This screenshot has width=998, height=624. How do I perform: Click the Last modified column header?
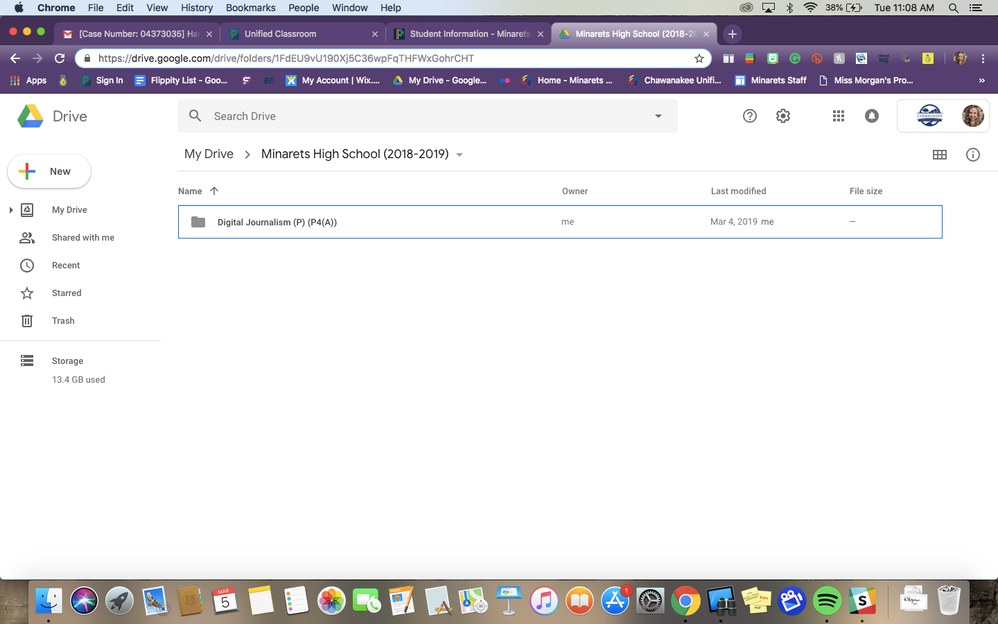[738, 191]
